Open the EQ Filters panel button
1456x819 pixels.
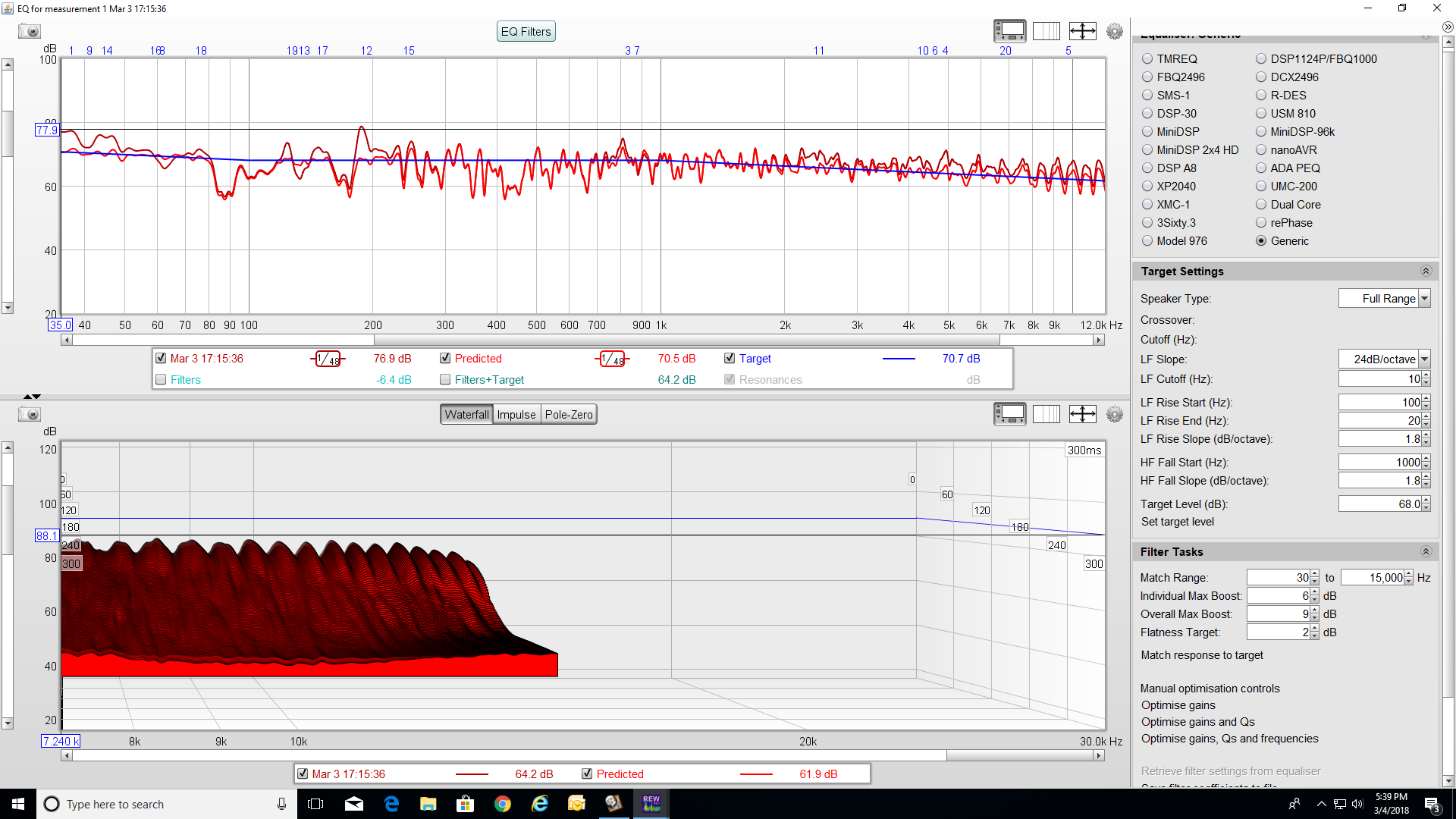click(x=526, y=32)
